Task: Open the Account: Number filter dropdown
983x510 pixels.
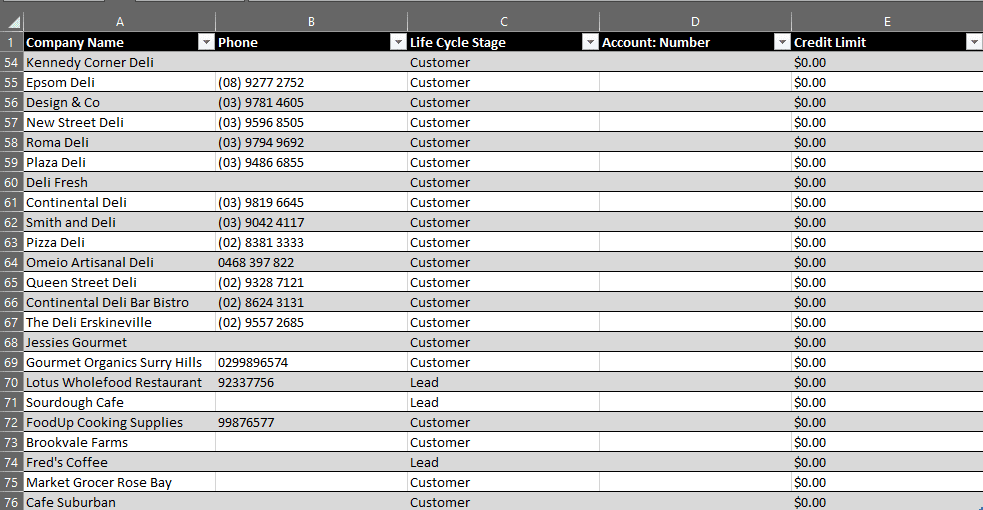Action: pos(782,42)
